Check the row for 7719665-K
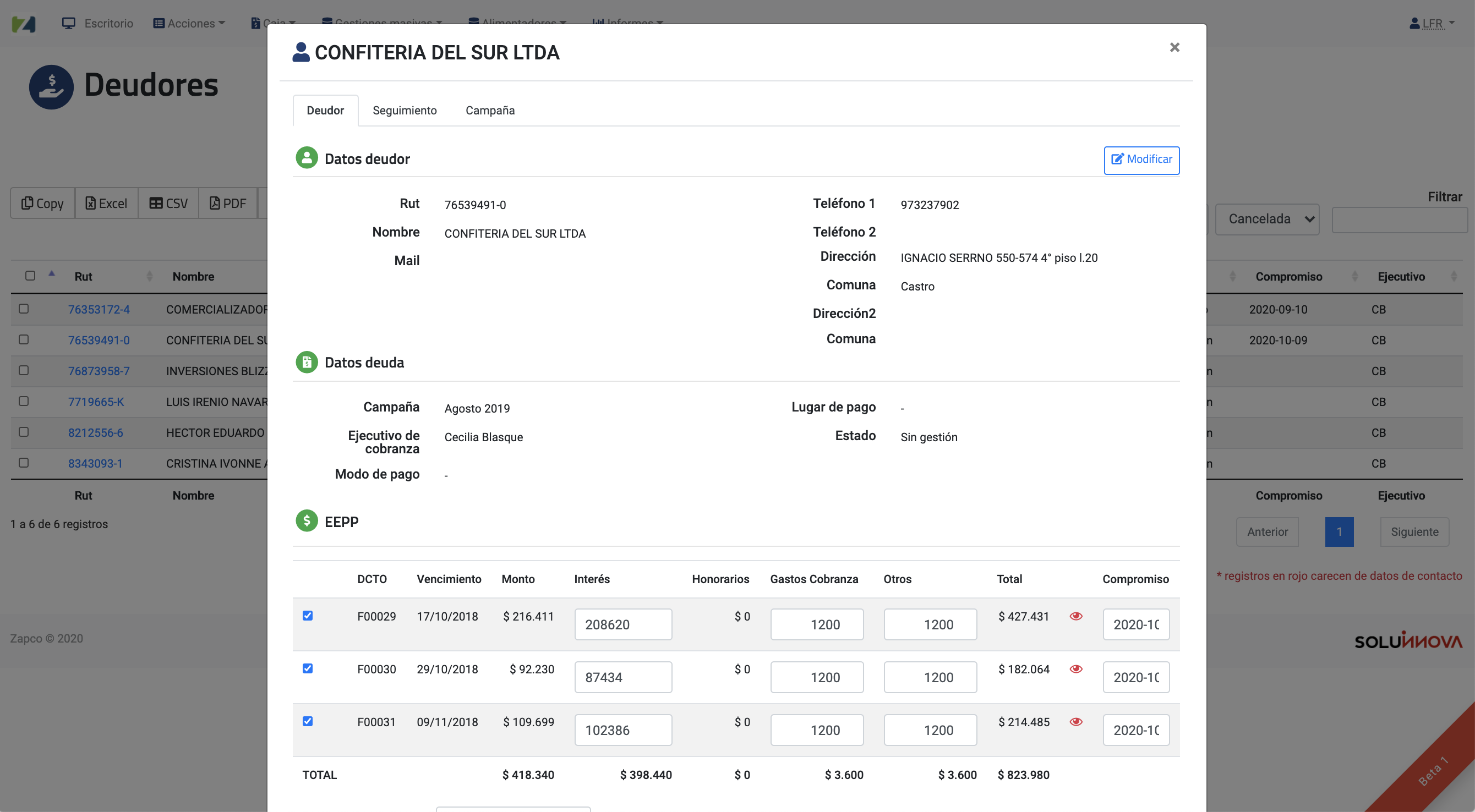 click(x=24, y=401)
